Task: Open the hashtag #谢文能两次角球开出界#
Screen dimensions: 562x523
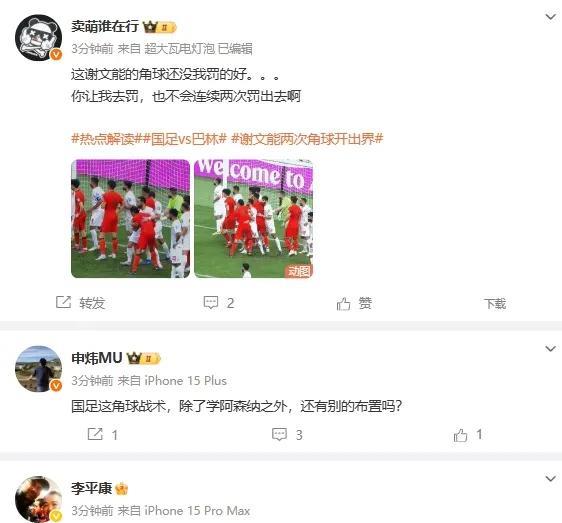Action: coord(307,139)
